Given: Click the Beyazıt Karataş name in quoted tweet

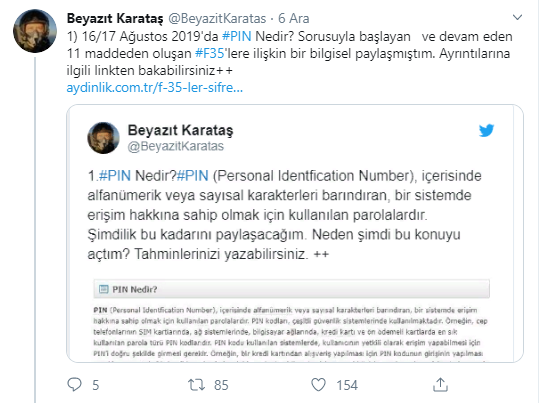Looking at the screenshot, I should (180, 130).
